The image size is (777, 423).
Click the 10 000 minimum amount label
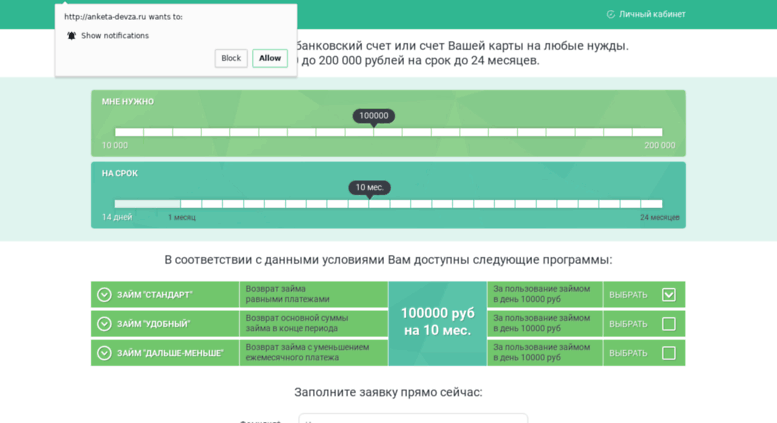pyautogui.click(x=114, y=145)
